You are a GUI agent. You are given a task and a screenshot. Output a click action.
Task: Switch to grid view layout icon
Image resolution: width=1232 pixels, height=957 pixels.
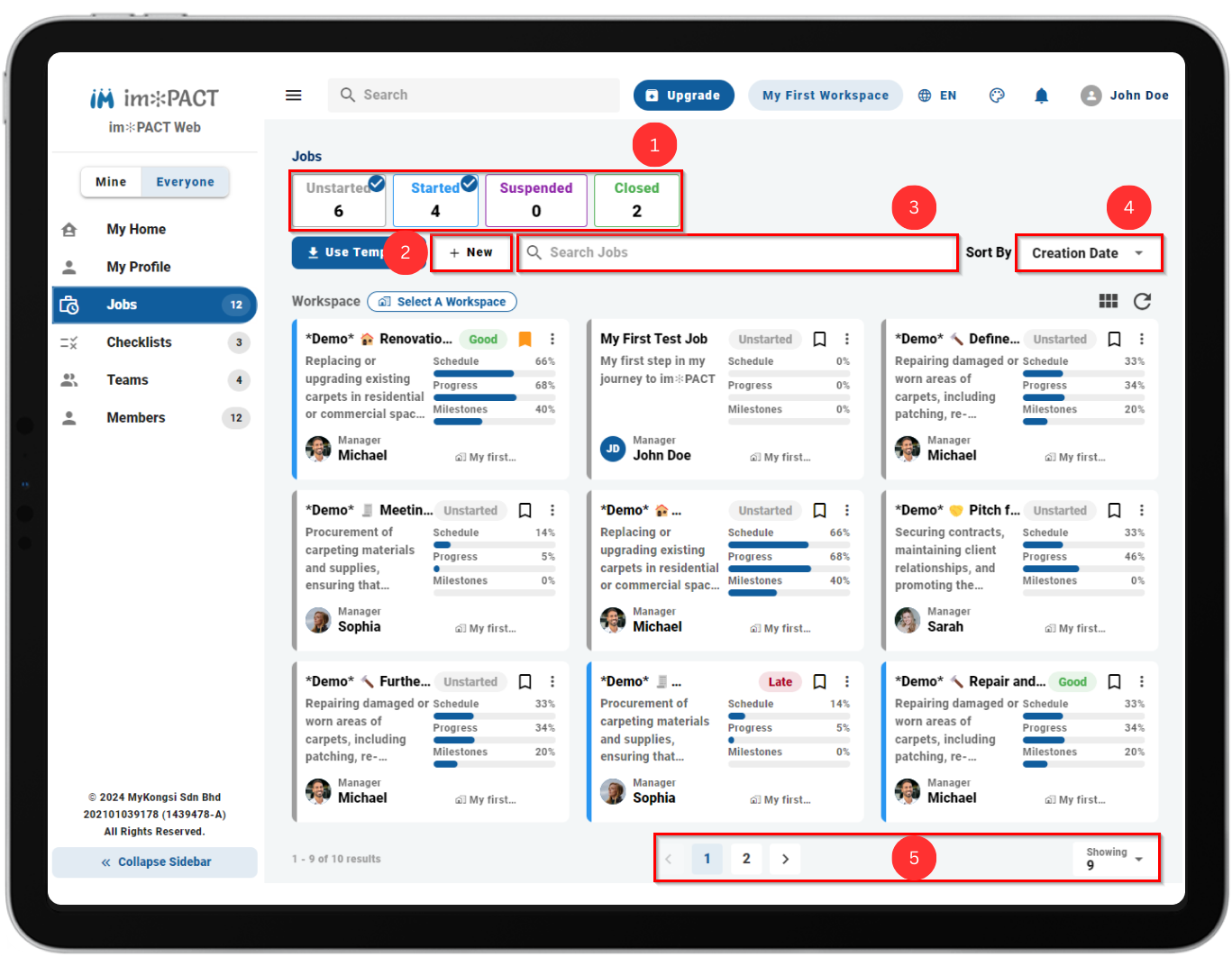click(x=1109, y=301)
